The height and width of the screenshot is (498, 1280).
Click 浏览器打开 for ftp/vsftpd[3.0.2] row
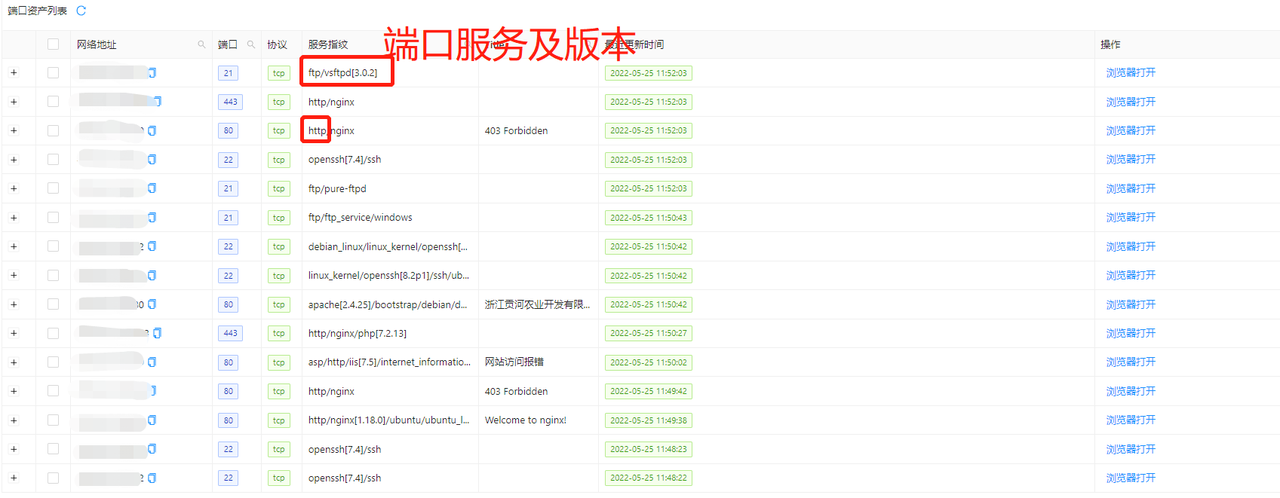(x=1130, y=73)
